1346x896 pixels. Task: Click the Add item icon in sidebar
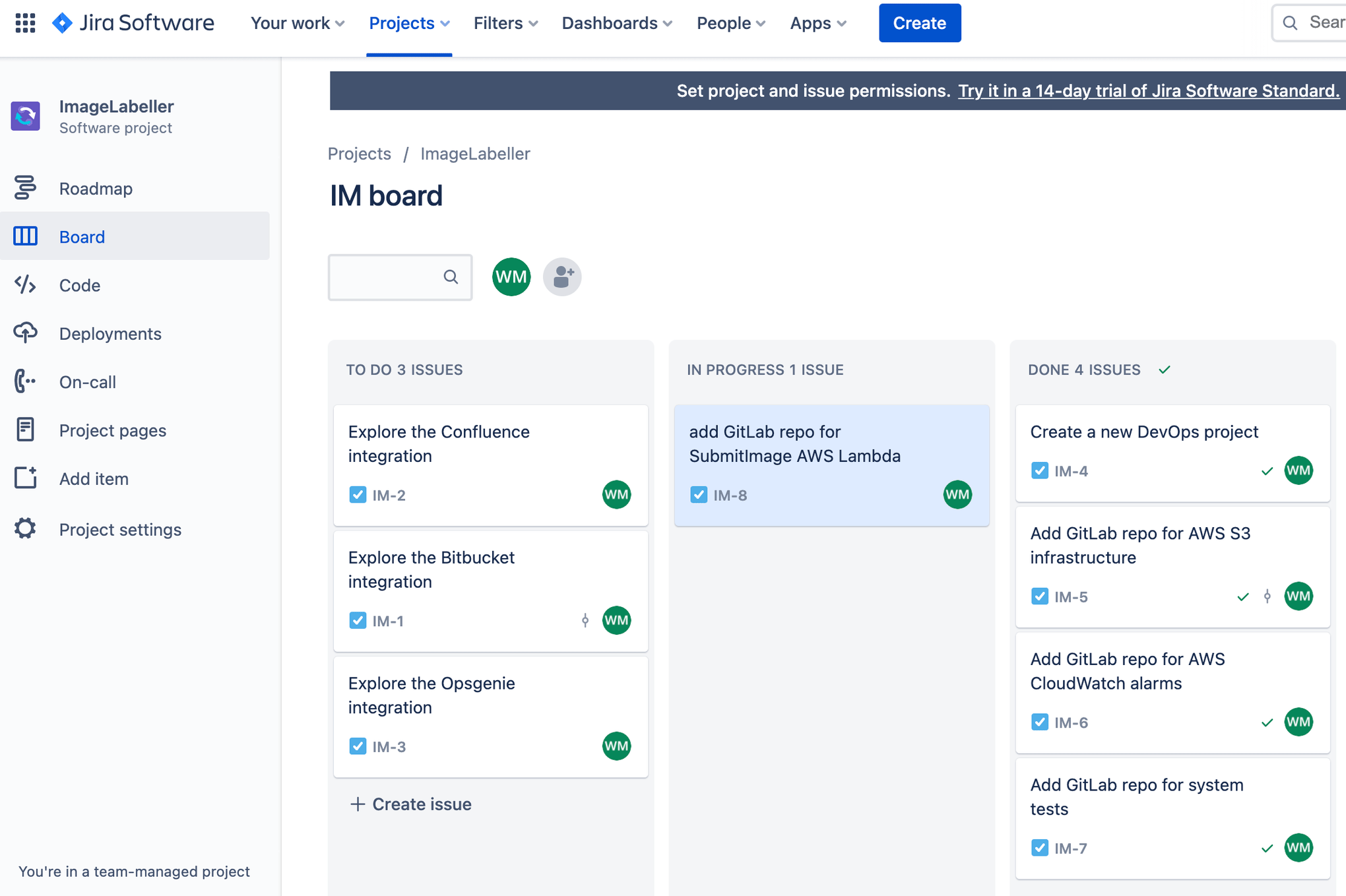point(25,478)
